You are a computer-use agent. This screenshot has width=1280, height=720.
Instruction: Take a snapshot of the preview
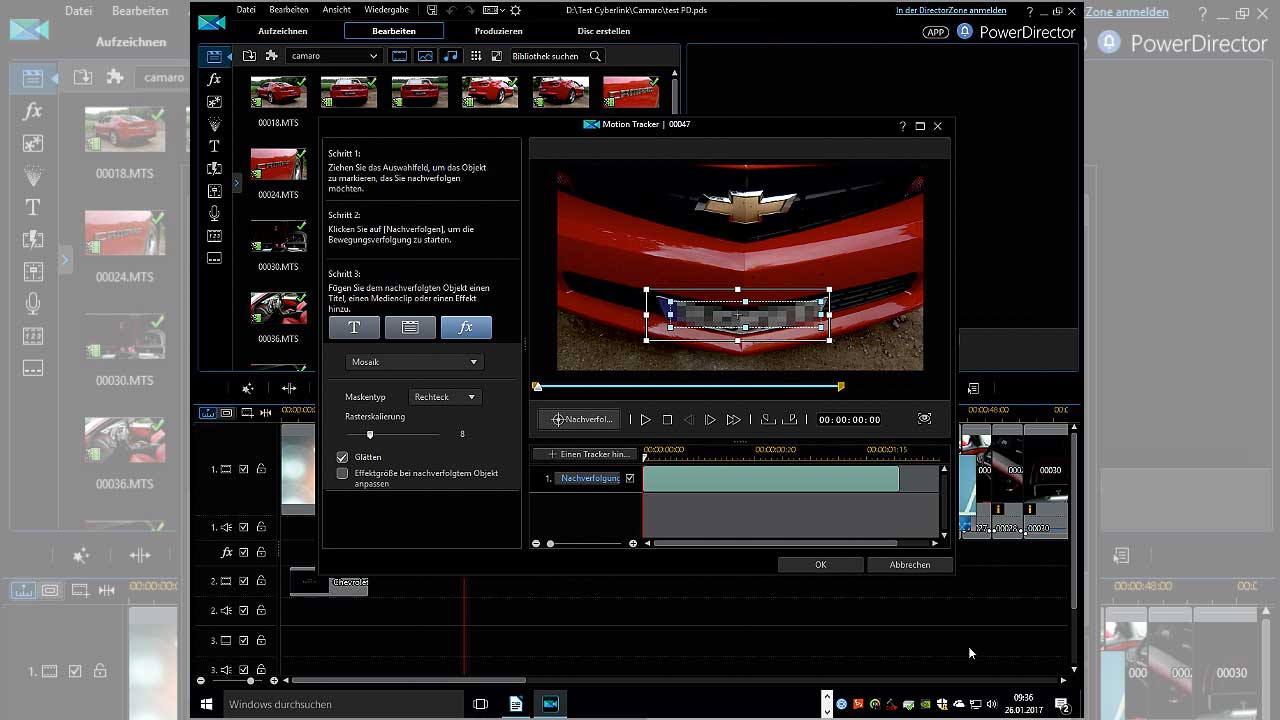pos(924,419)
